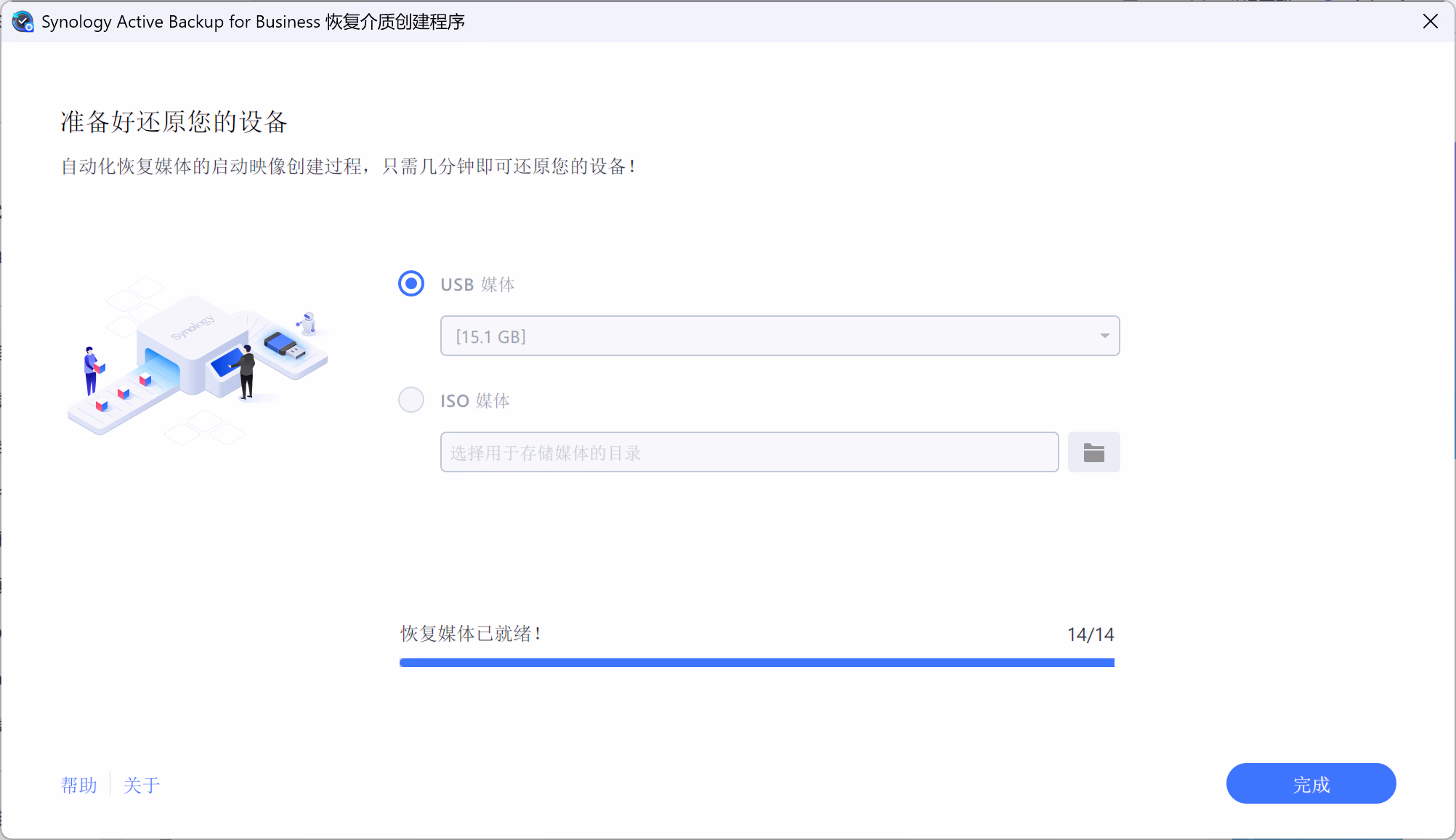The image size is (1456, 840).
Task: Open the 关于 about link
Action: [x=142, y=785]
